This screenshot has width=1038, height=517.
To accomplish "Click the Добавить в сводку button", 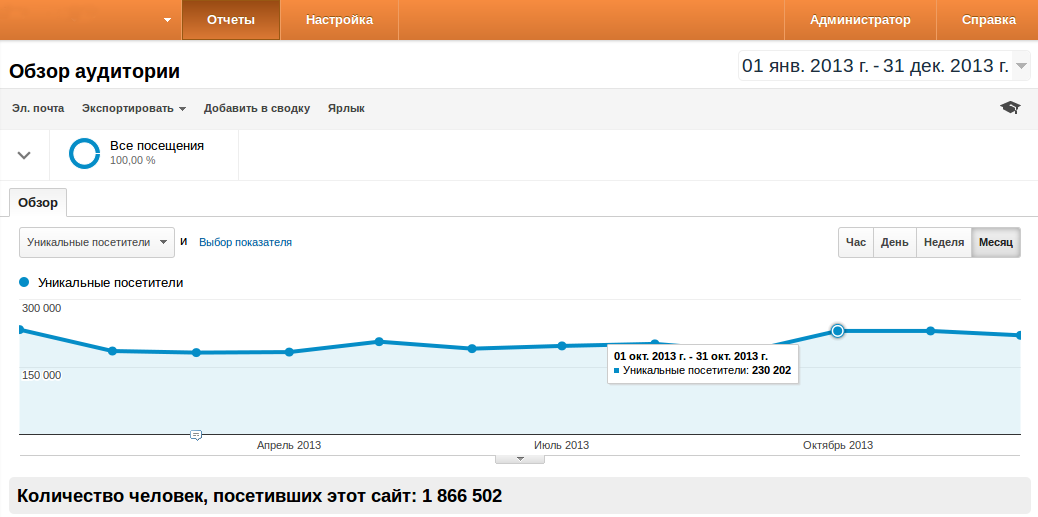I will [x=257, y=108].
